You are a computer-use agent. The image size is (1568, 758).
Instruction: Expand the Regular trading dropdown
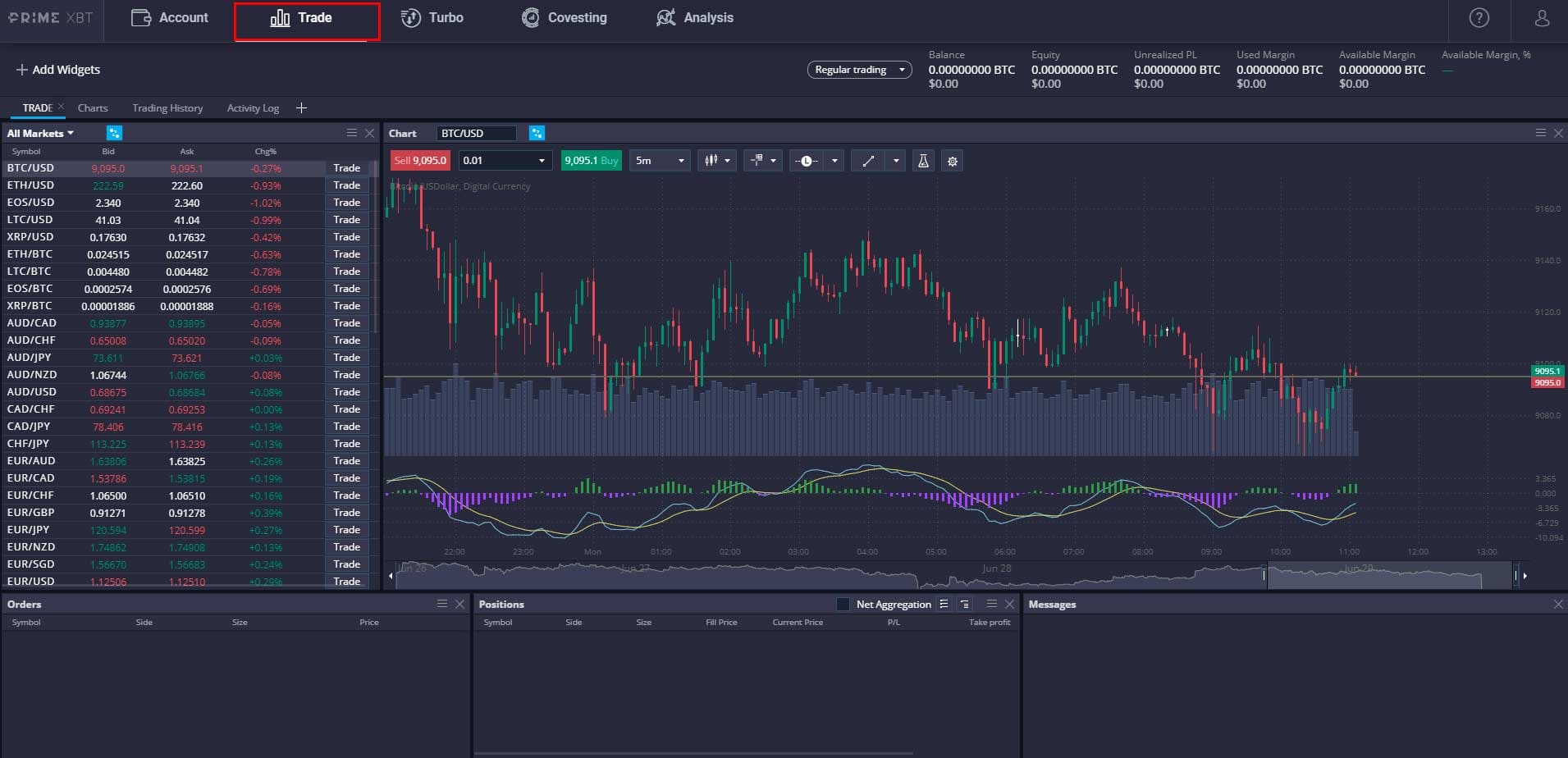point(859,70)
